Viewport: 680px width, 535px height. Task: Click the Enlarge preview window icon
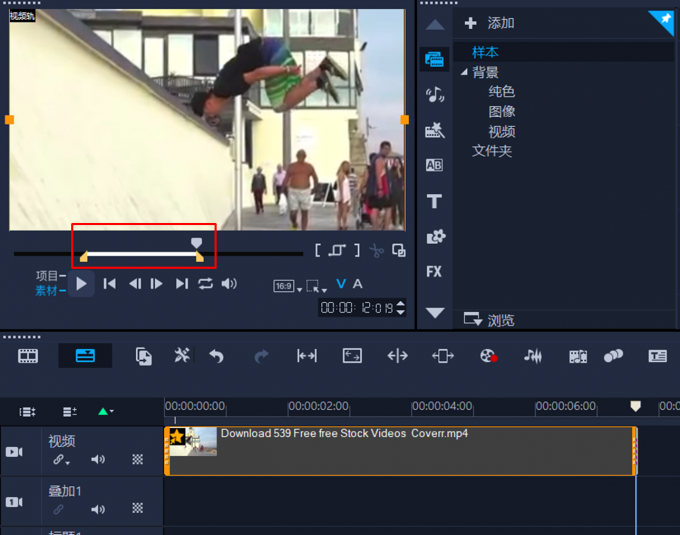(399, 250)
